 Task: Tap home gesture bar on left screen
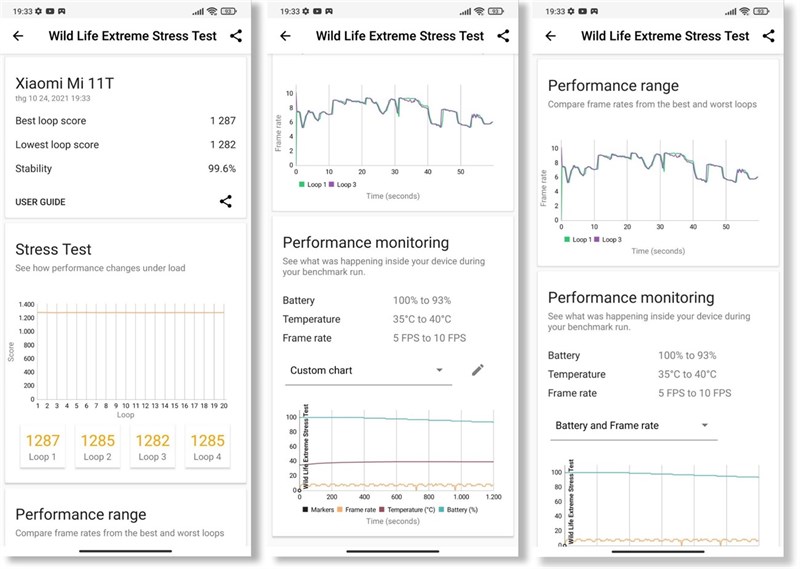point(126,551)
